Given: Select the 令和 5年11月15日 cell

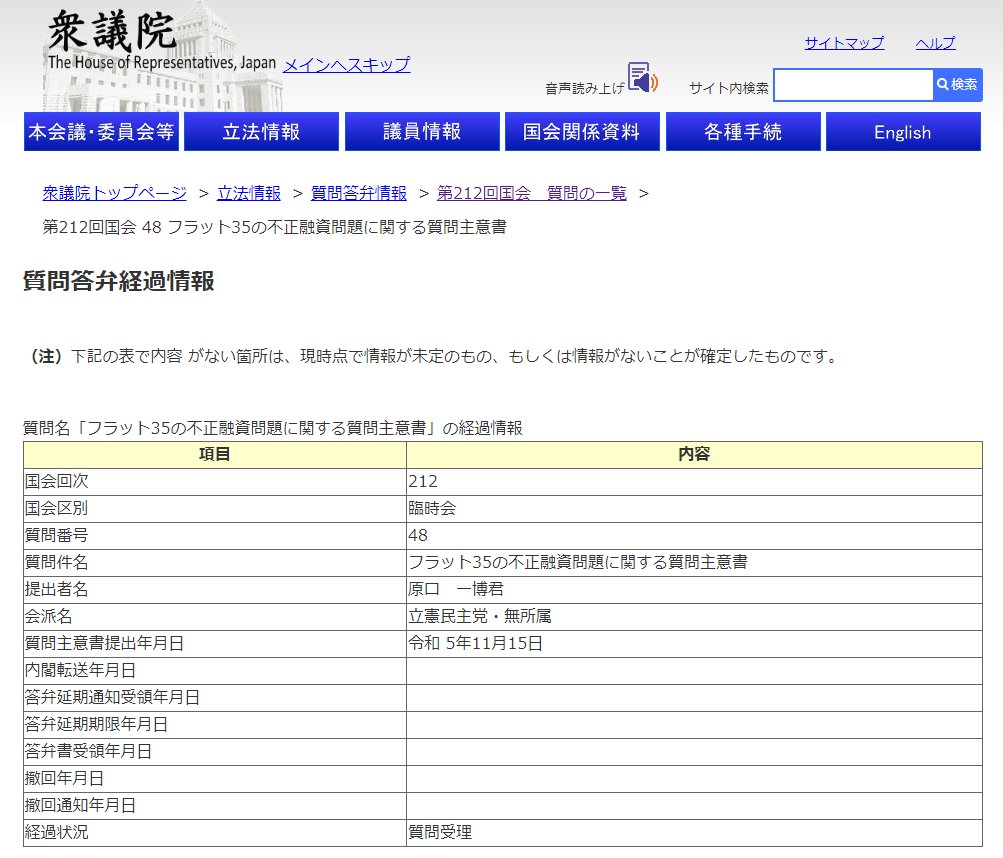Looking at the screenshot, I should [x=694, y=644].
